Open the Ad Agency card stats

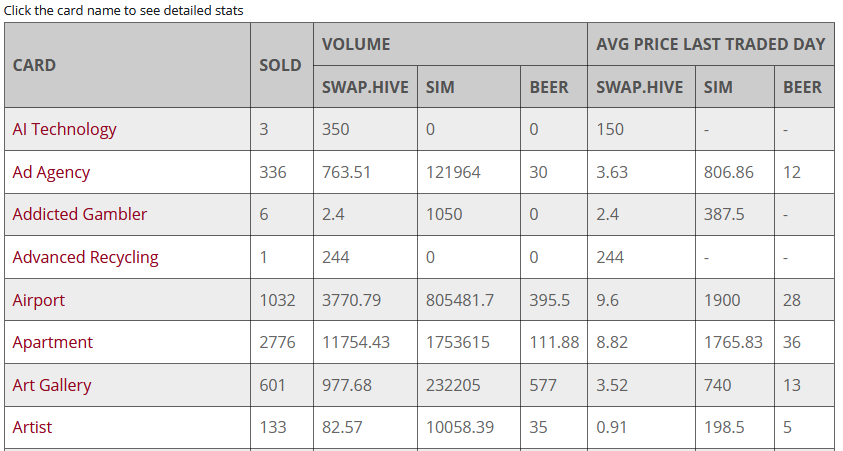(51, 172)
